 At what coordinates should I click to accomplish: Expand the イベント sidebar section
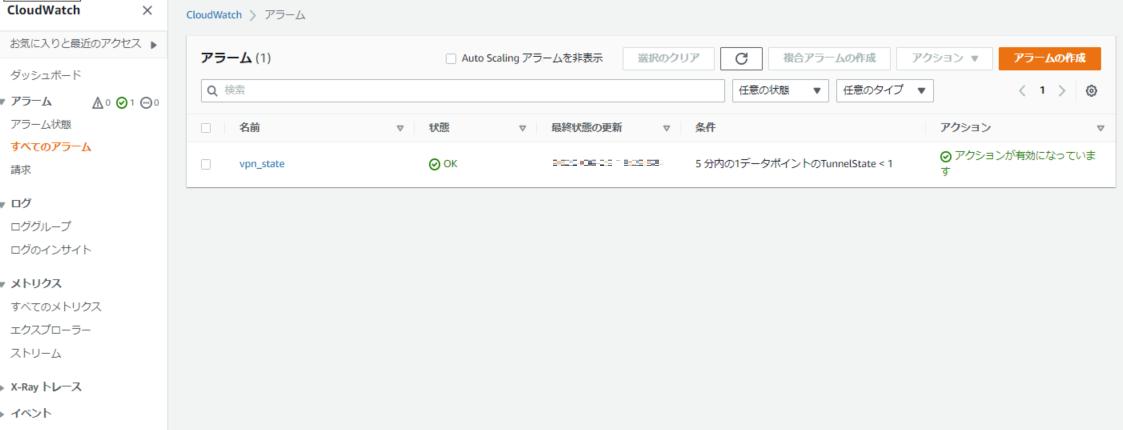3,414
